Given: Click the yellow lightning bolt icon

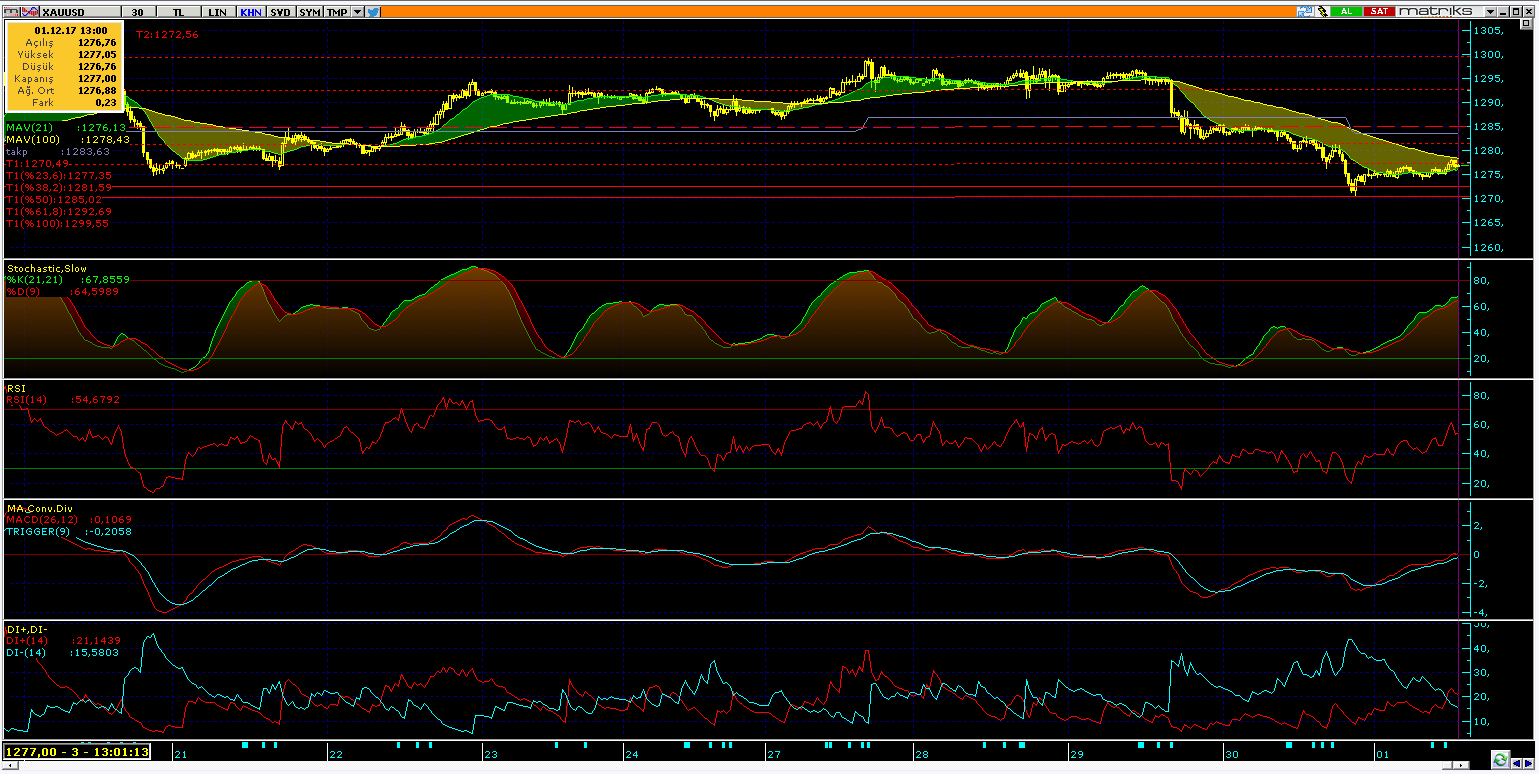Looking at the screenshot, I should click(x=1321, y=11).
